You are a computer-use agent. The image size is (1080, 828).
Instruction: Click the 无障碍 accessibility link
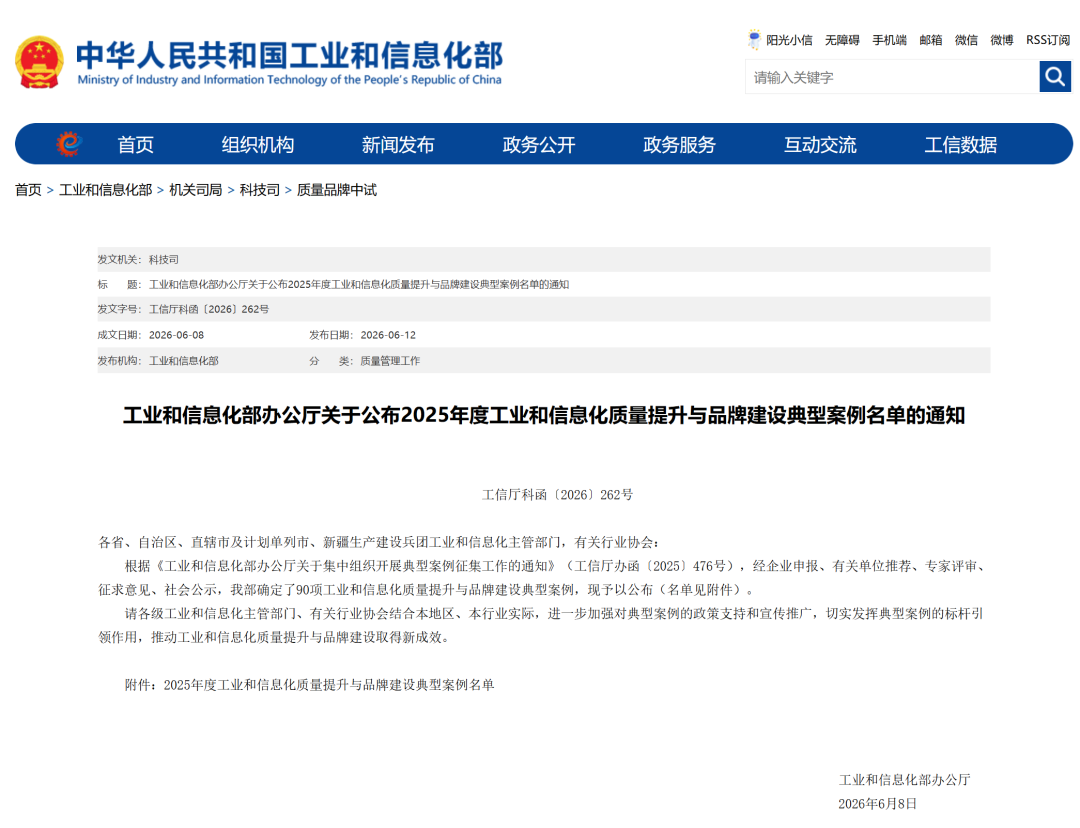pos(842,40)
